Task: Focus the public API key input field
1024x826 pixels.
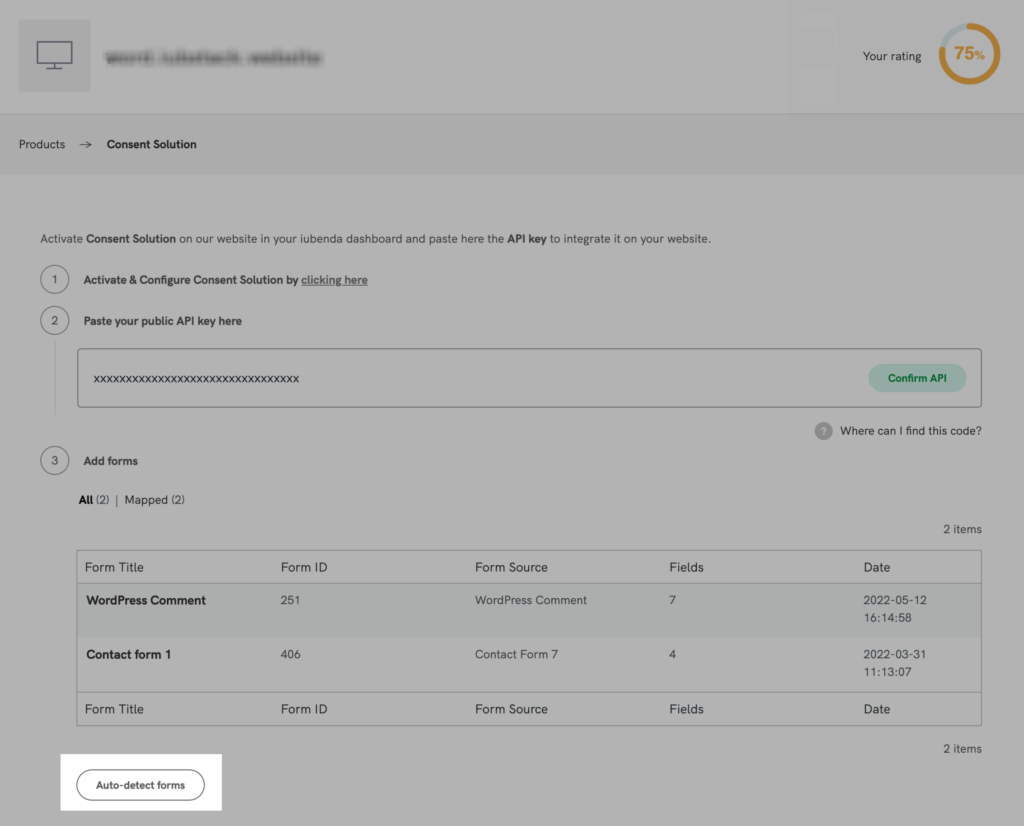Action: pos(470,378)
